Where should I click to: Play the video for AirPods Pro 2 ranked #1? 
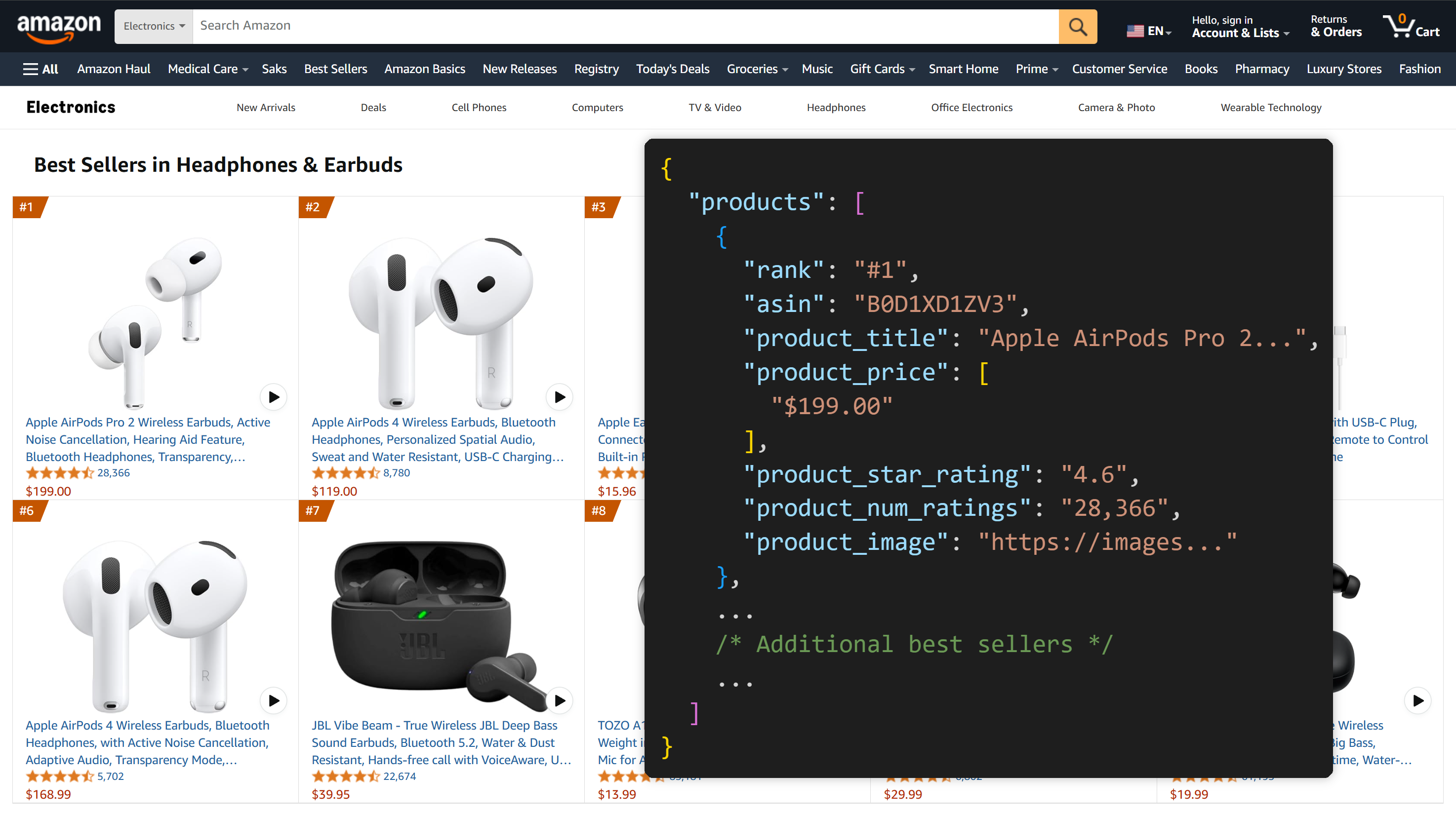pos(274,397)
